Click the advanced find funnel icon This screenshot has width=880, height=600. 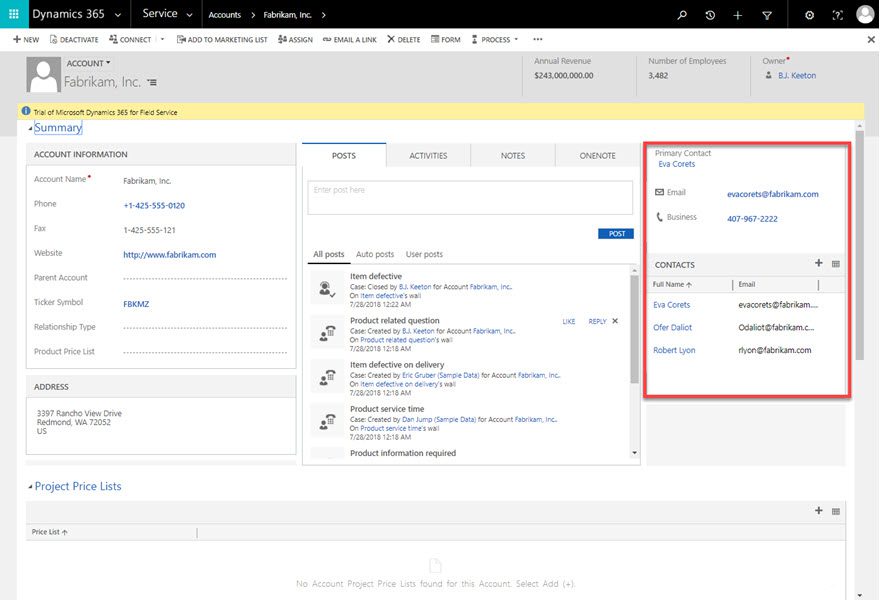click(766, 14)
